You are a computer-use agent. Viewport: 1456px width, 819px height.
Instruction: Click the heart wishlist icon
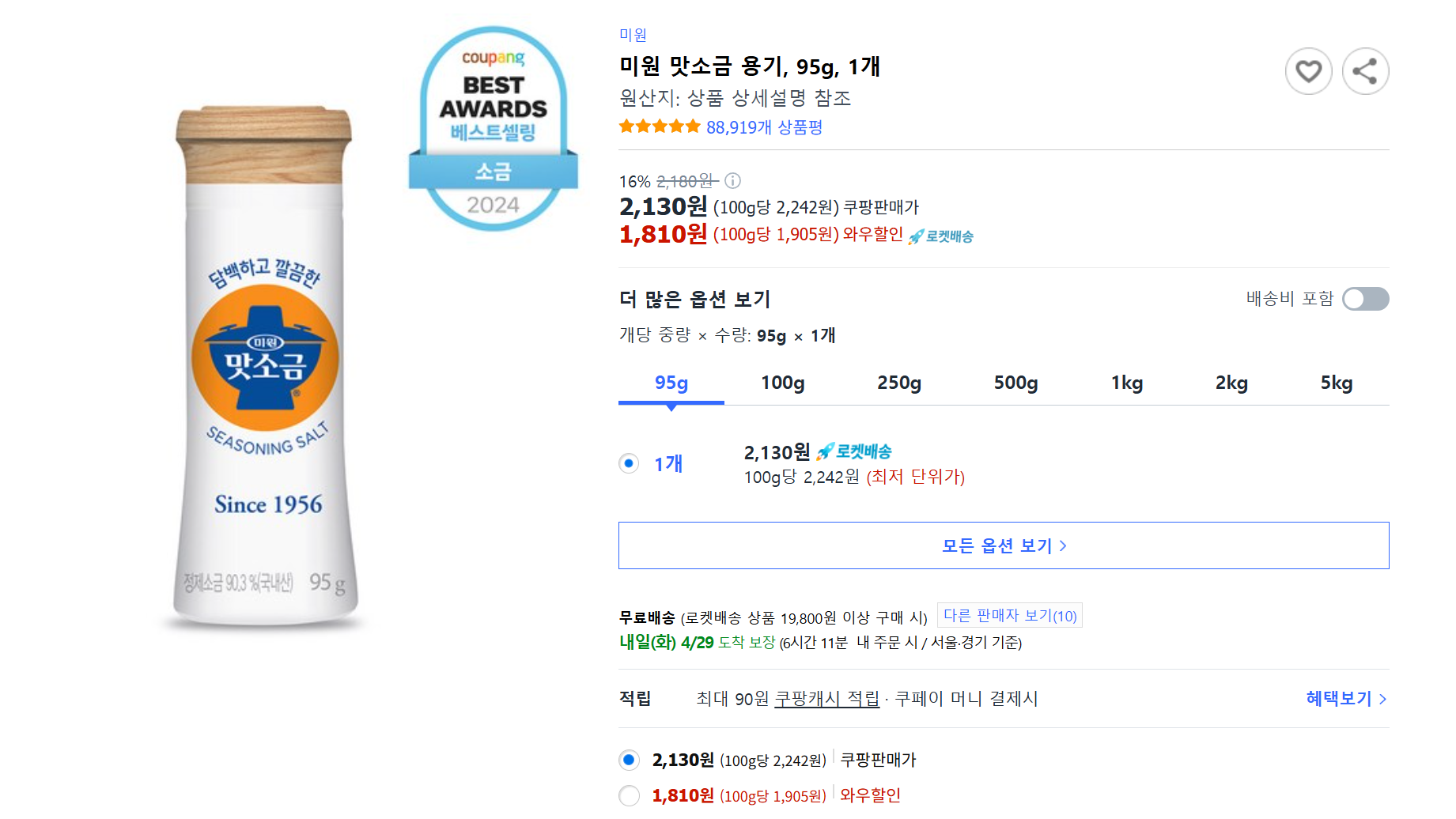pos(1309,71)
